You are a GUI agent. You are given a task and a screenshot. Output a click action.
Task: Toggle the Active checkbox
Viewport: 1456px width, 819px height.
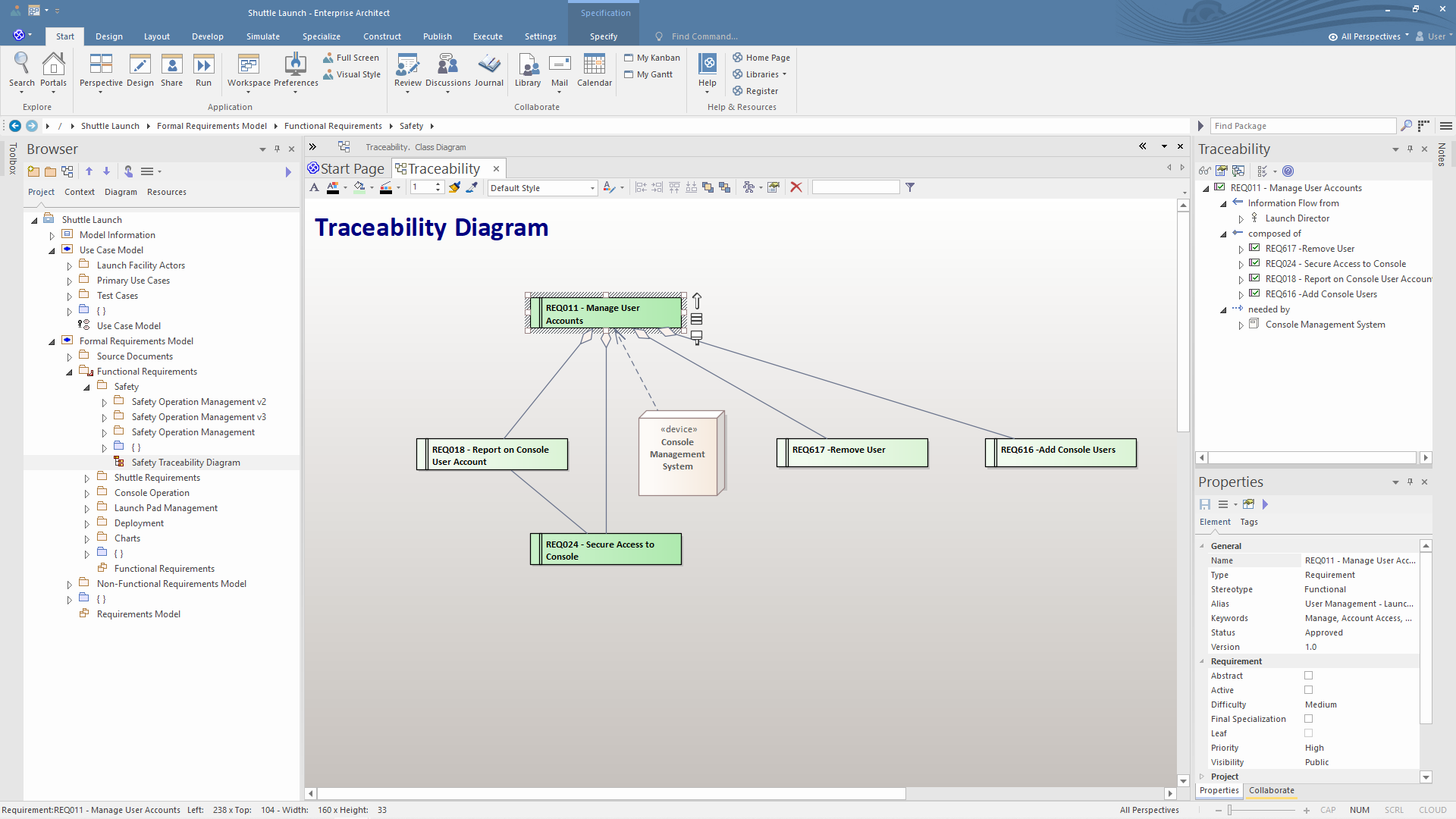point(1308,690)
